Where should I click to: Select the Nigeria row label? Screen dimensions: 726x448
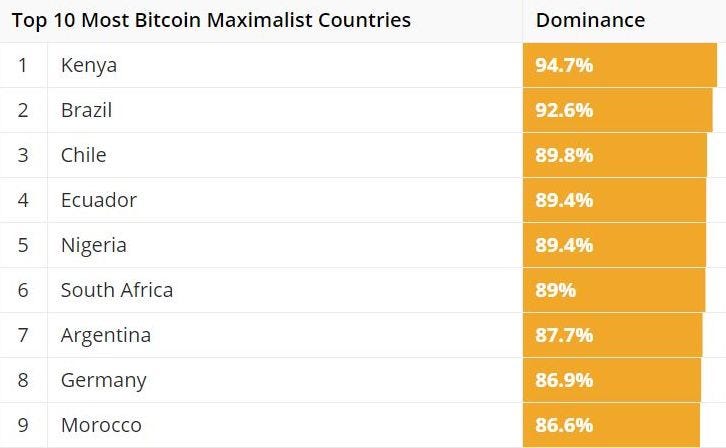[94, 245]
